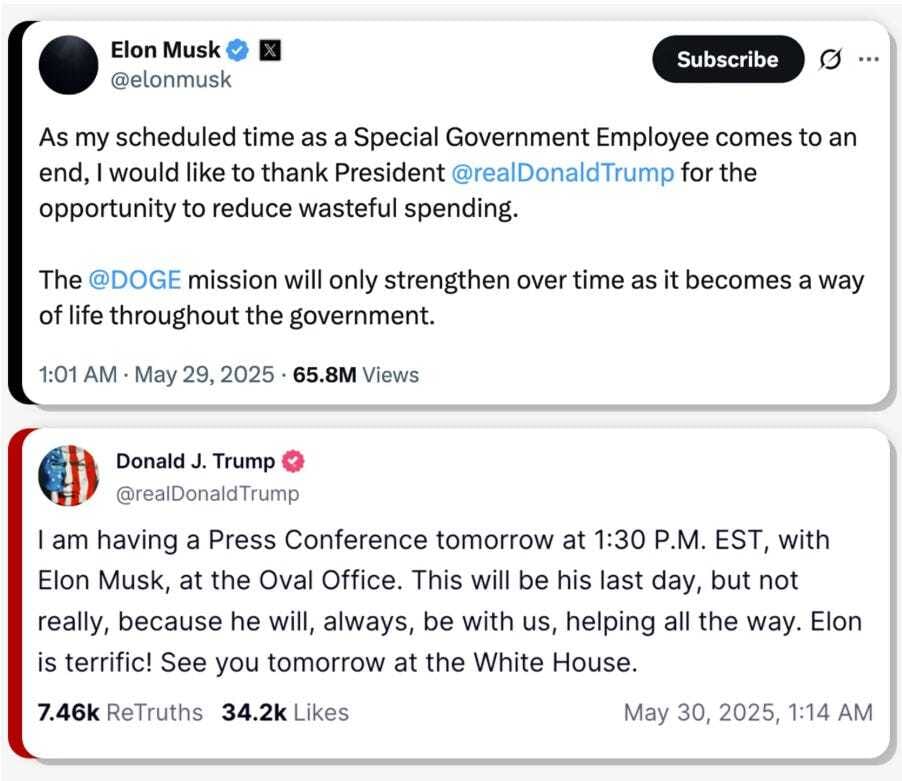Click the 65.8M Views count
Image resolution: width=902 pixels, height=781 pixels.
click(x=356, y=375)
